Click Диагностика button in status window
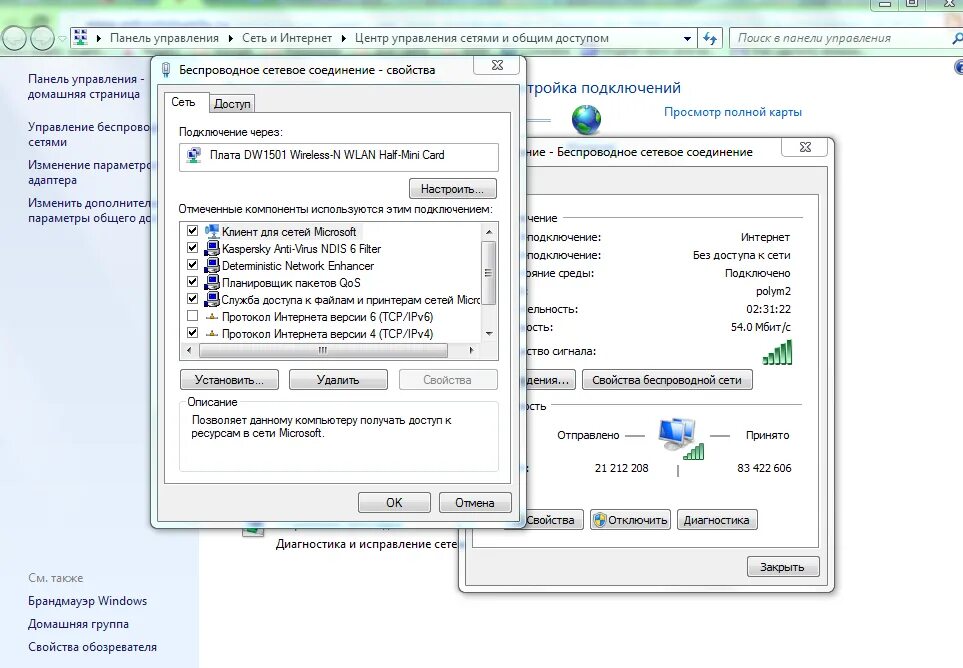This screenshot has height=668, width=963. click(717, 520)
